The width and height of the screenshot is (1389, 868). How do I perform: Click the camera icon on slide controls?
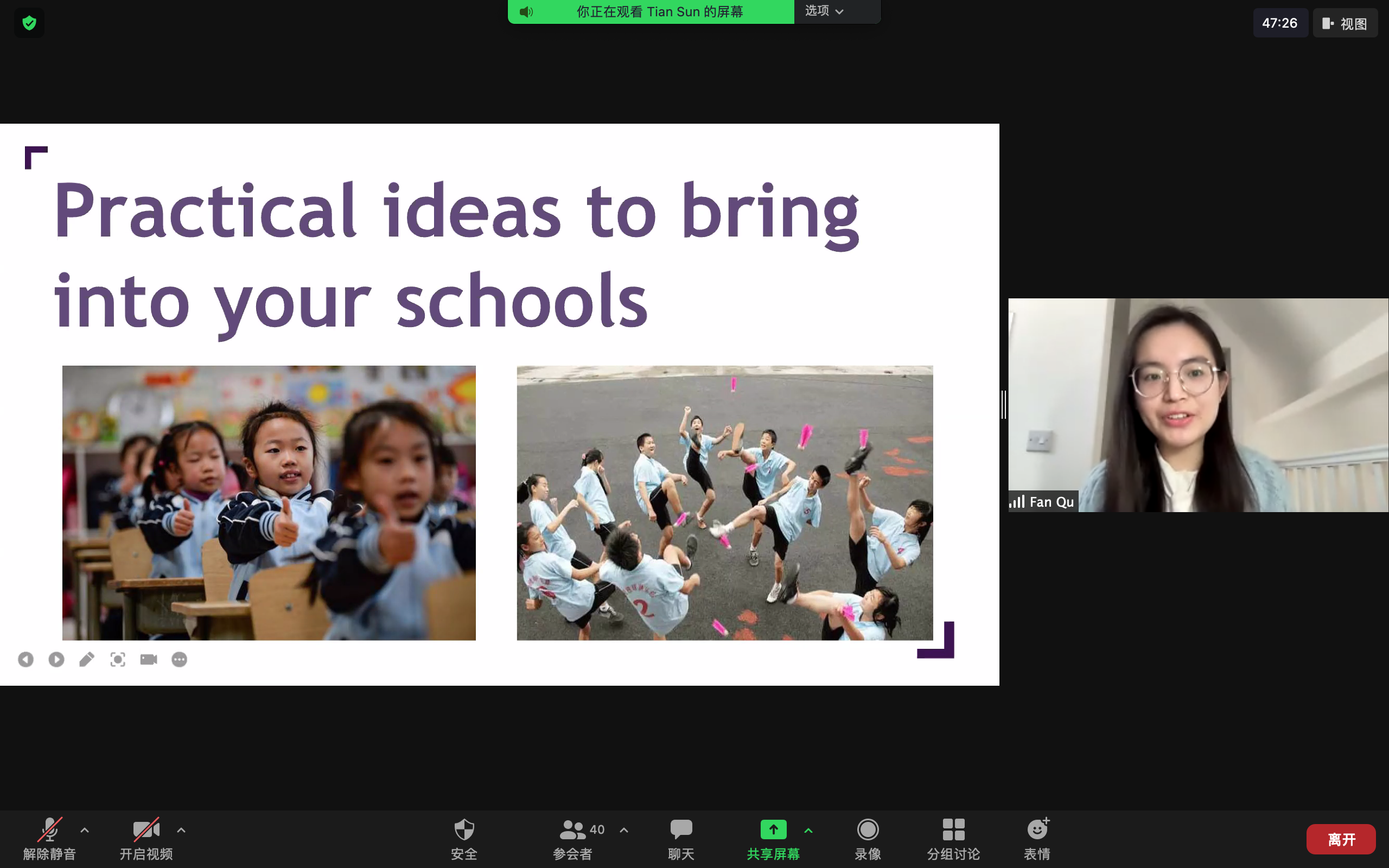point(149,660)
